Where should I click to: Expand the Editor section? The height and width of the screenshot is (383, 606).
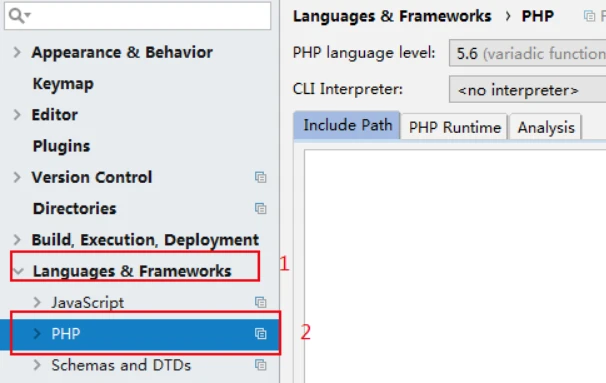pyautogui.click(x=17, y=115)
